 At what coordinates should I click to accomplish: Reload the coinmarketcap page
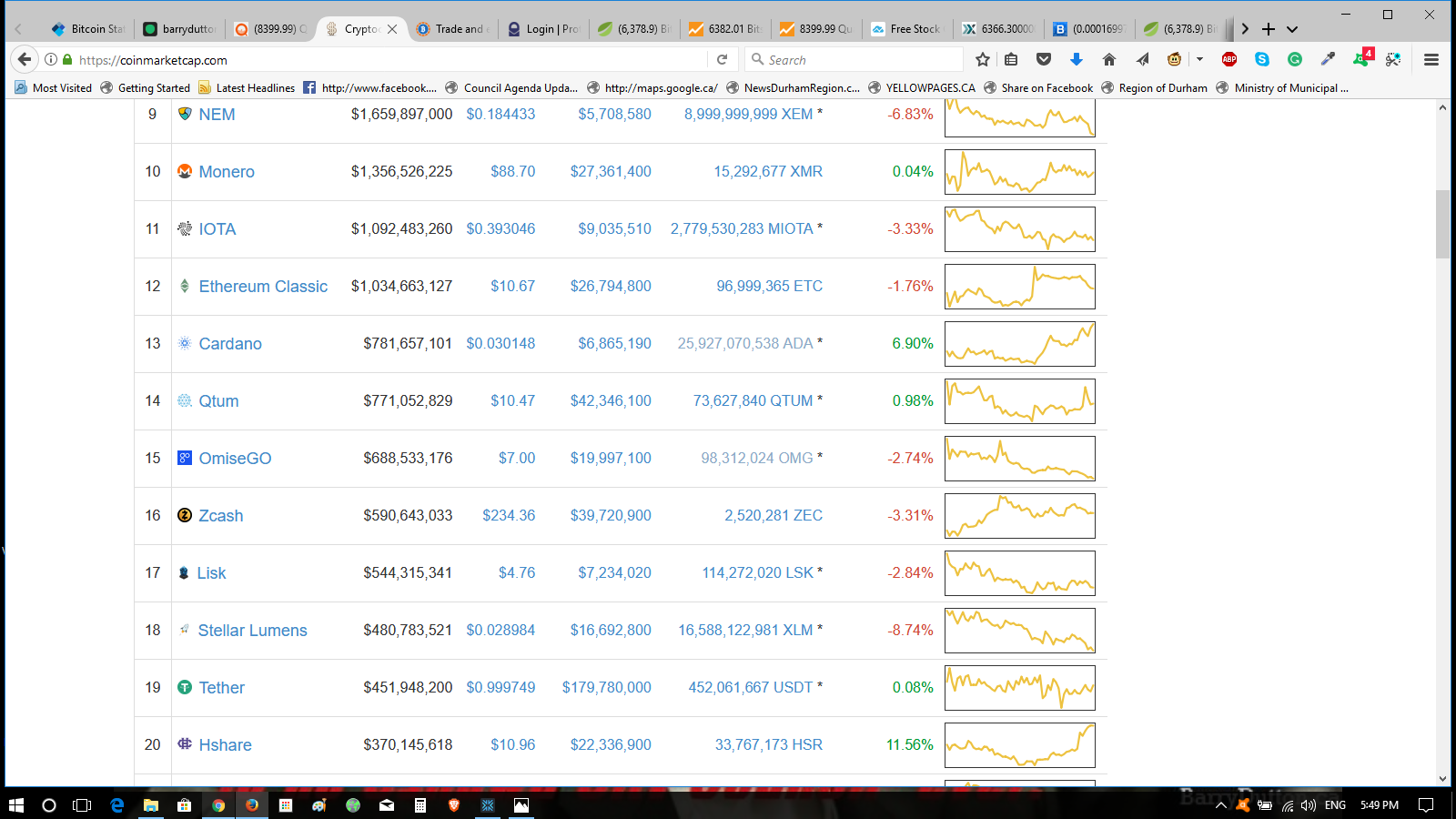pos(722,59)
